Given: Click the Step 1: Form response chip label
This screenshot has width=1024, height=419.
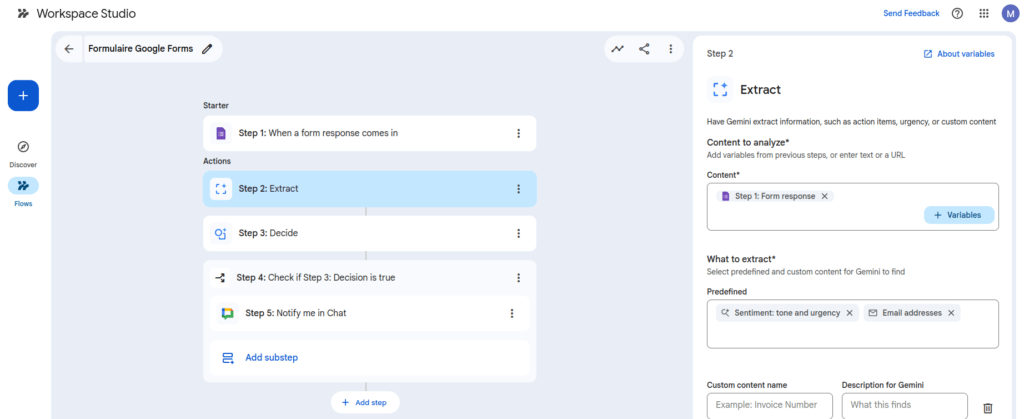Looking at the screenshot, I should coord(775,196).
